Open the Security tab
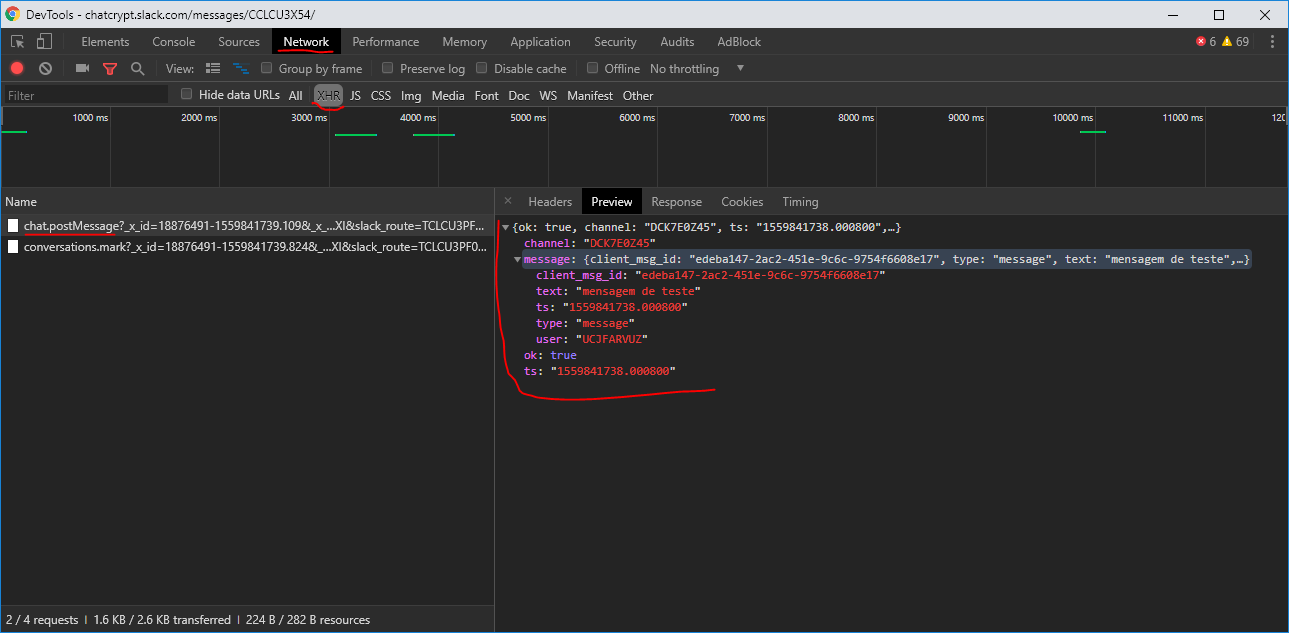Image resolution: width=1289 pixels, height=633 pixels. coord(615,42)
